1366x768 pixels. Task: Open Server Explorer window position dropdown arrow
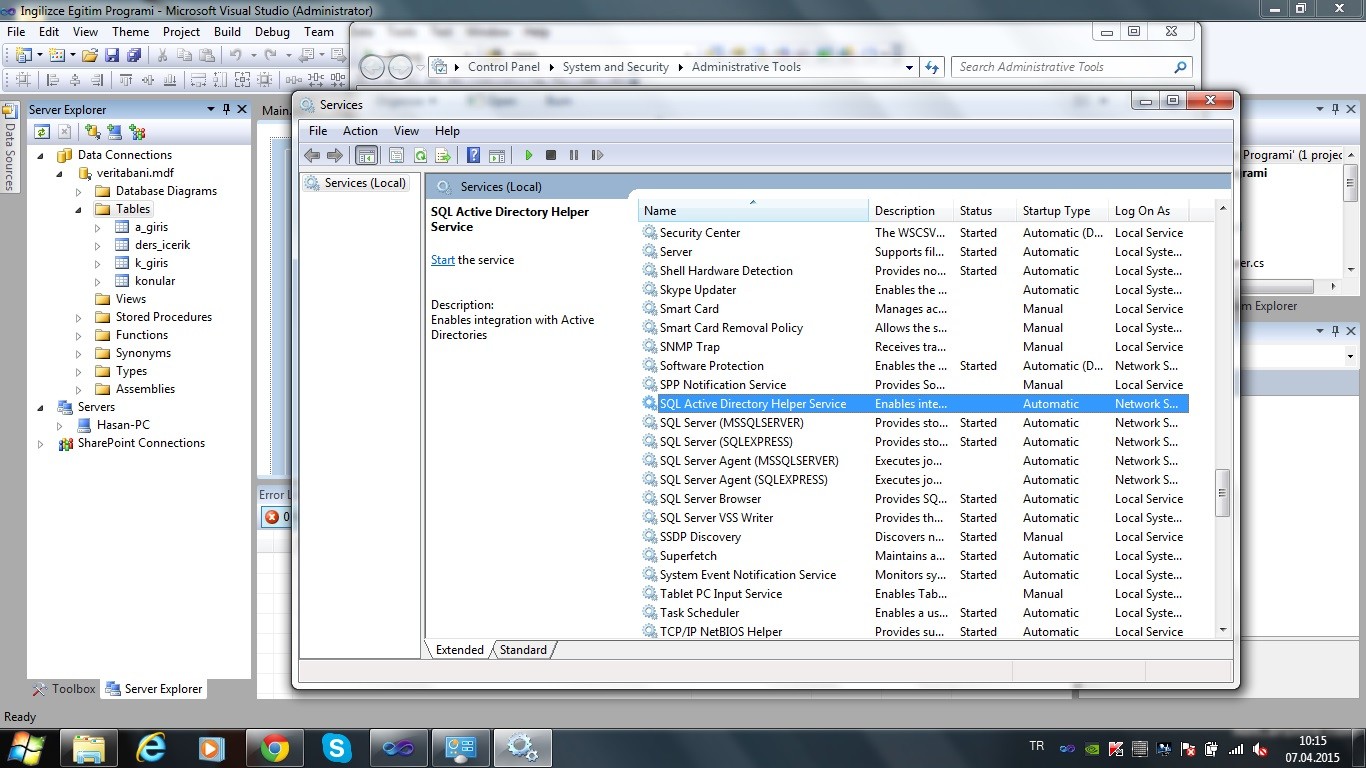coord(210,109)
